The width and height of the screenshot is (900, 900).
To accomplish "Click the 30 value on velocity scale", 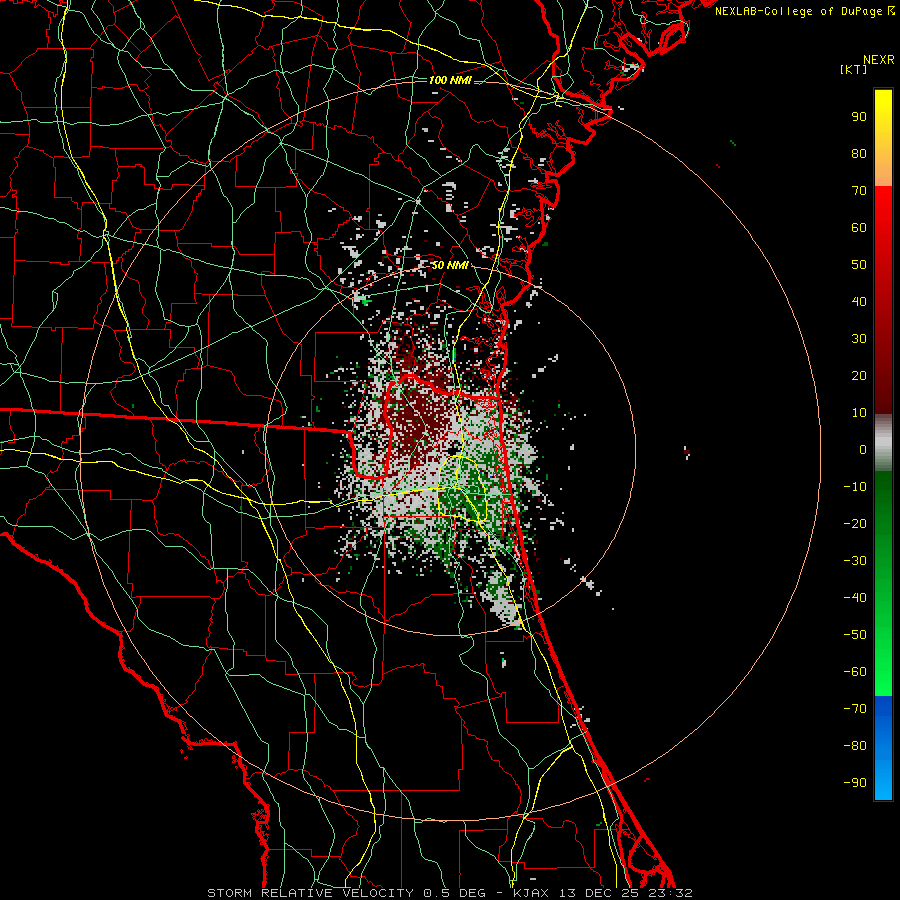I will tap(859, 339).
